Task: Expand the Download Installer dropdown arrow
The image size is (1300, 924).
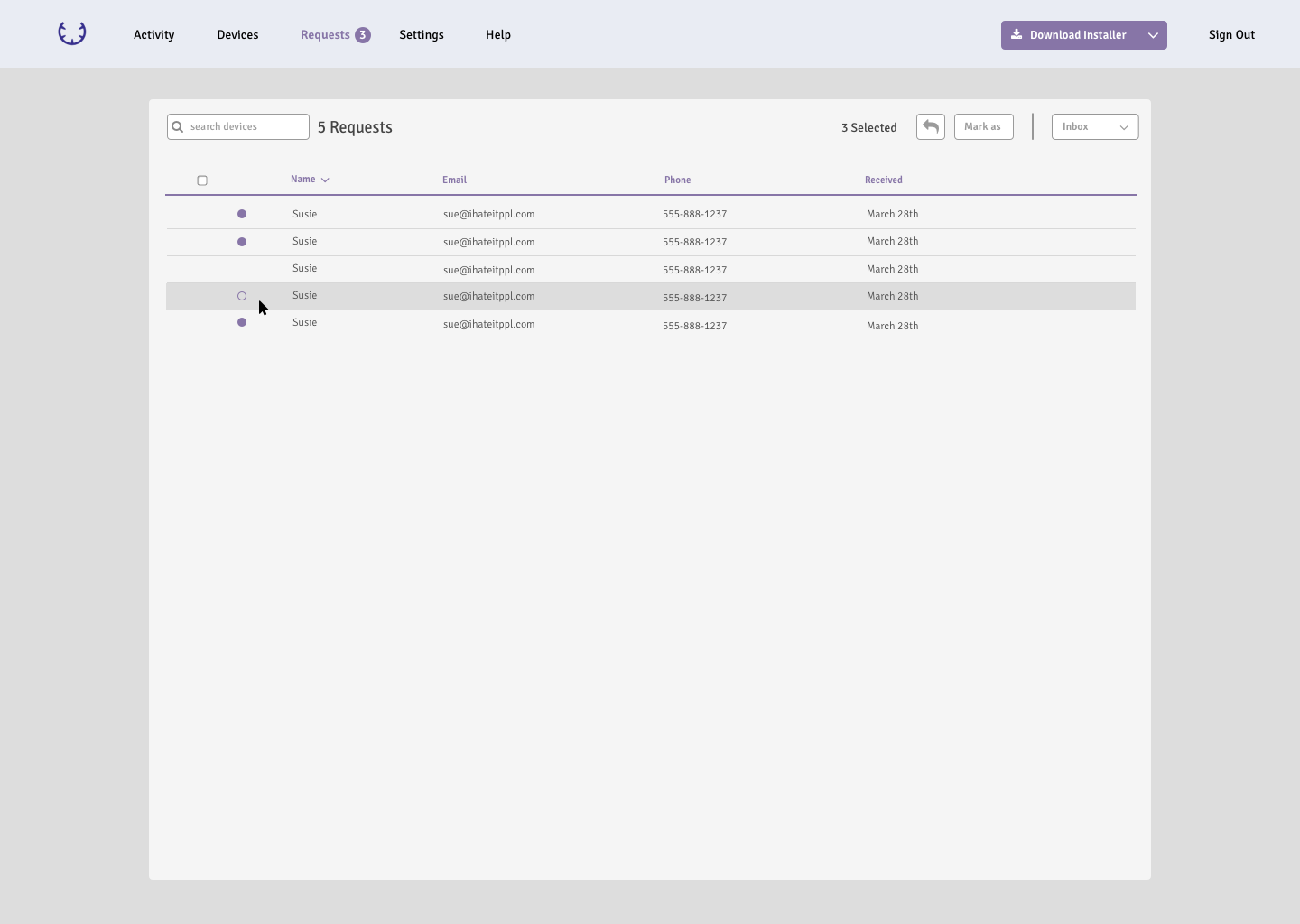Action: pyautogui.click(x=1153, y=35)
